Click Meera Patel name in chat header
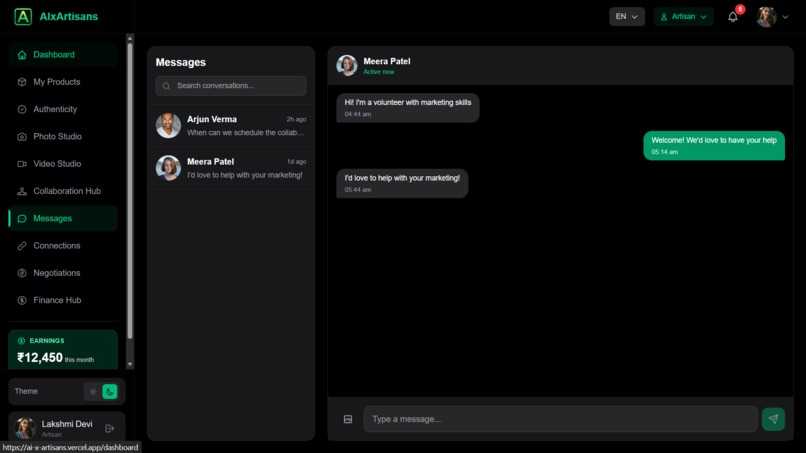Screen dimensions: 806x453 point(387,61)
